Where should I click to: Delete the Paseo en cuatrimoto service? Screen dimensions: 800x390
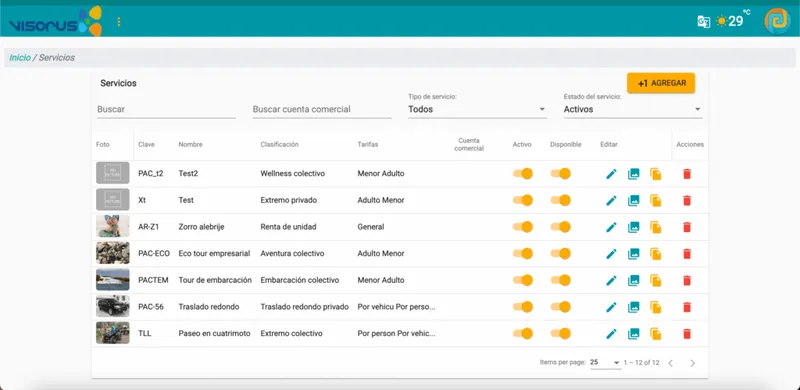click(687, 334)
